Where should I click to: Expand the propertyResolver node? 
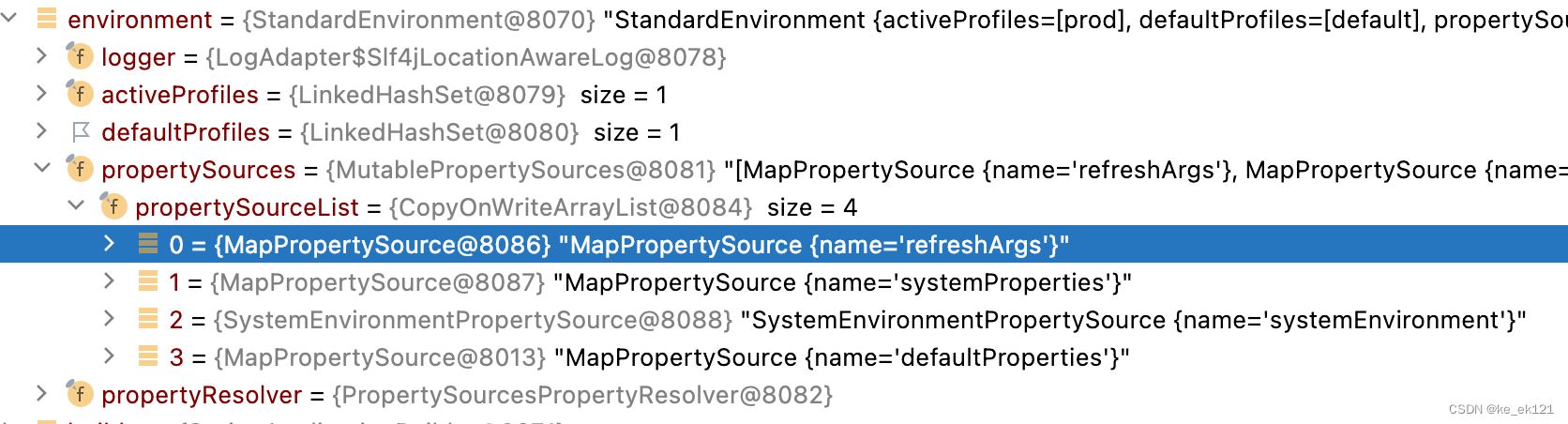click(41, 394)
